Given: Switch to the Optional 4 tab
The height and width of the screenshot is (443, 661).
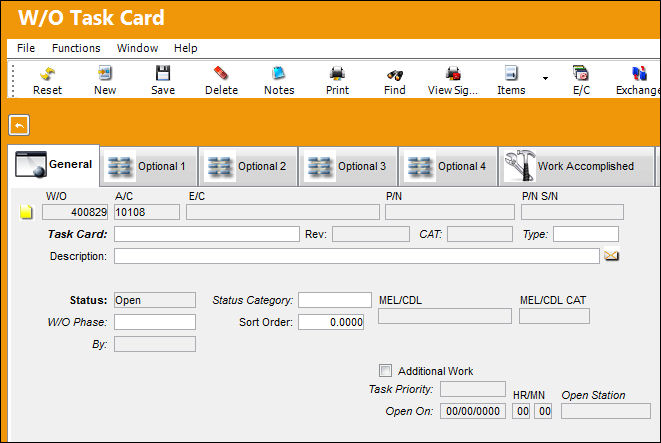Looking at the screenshot, I should (448, 166).
